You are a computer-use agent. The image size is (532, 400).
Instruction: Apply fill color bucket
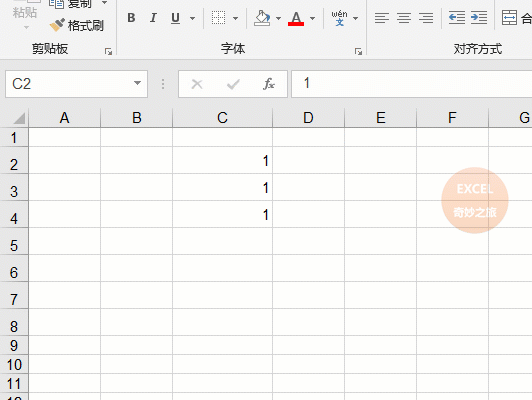pyautogui.click(x=262, y=18)
